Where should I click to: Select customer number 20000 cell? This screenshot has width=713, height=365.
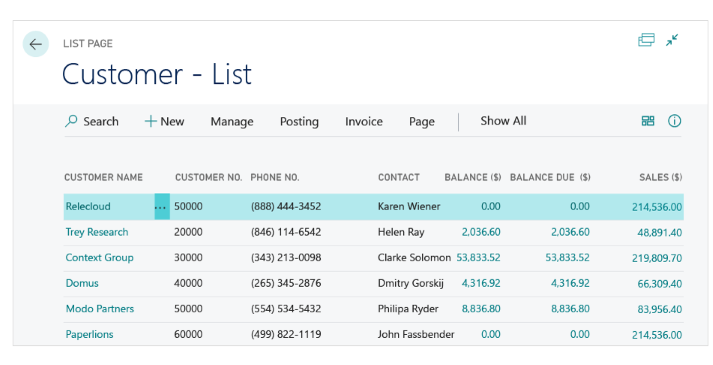tap(188, 232)
